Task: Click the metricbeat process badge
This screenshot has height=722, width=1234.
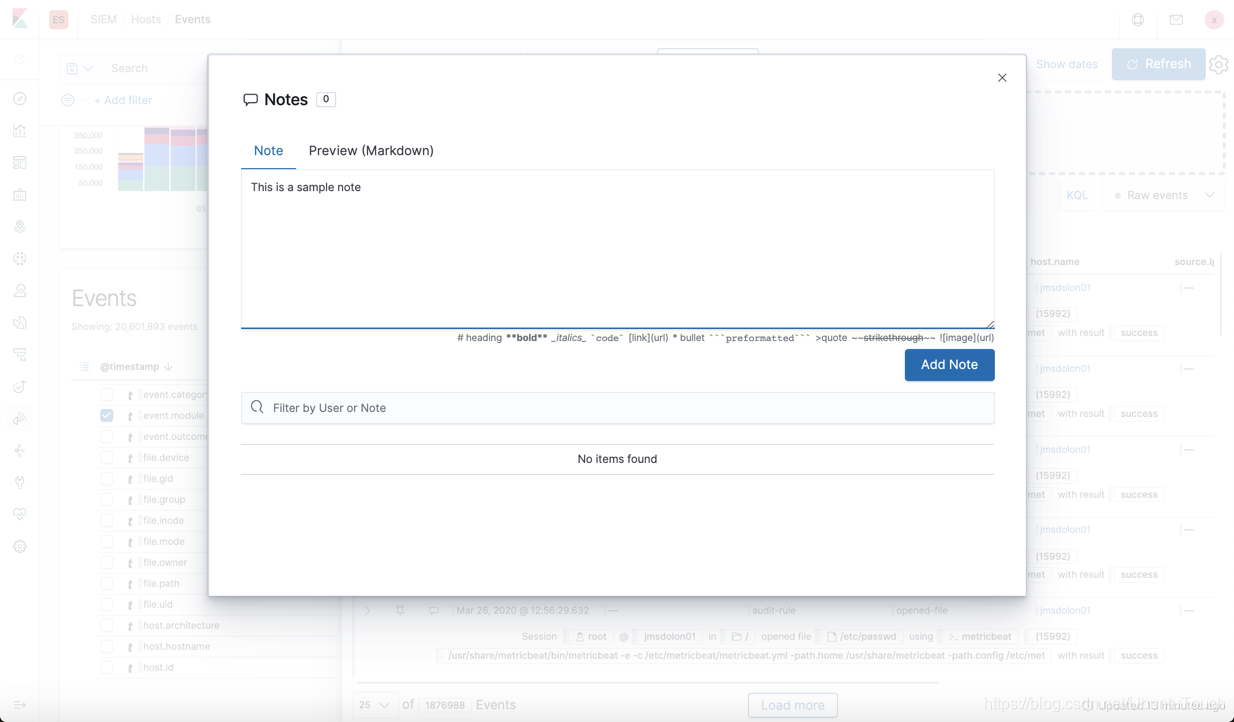Action: pos(979,637)
